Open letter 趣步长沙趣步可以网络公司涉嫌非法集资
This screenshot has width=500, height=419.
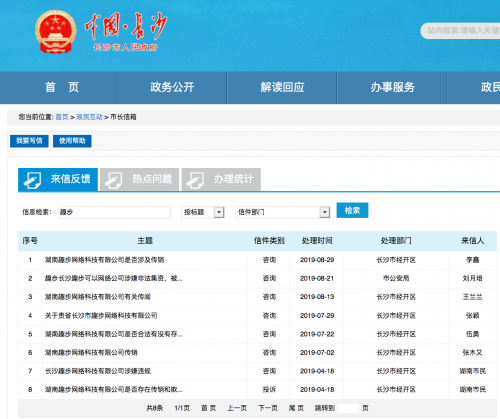(114, 278)
